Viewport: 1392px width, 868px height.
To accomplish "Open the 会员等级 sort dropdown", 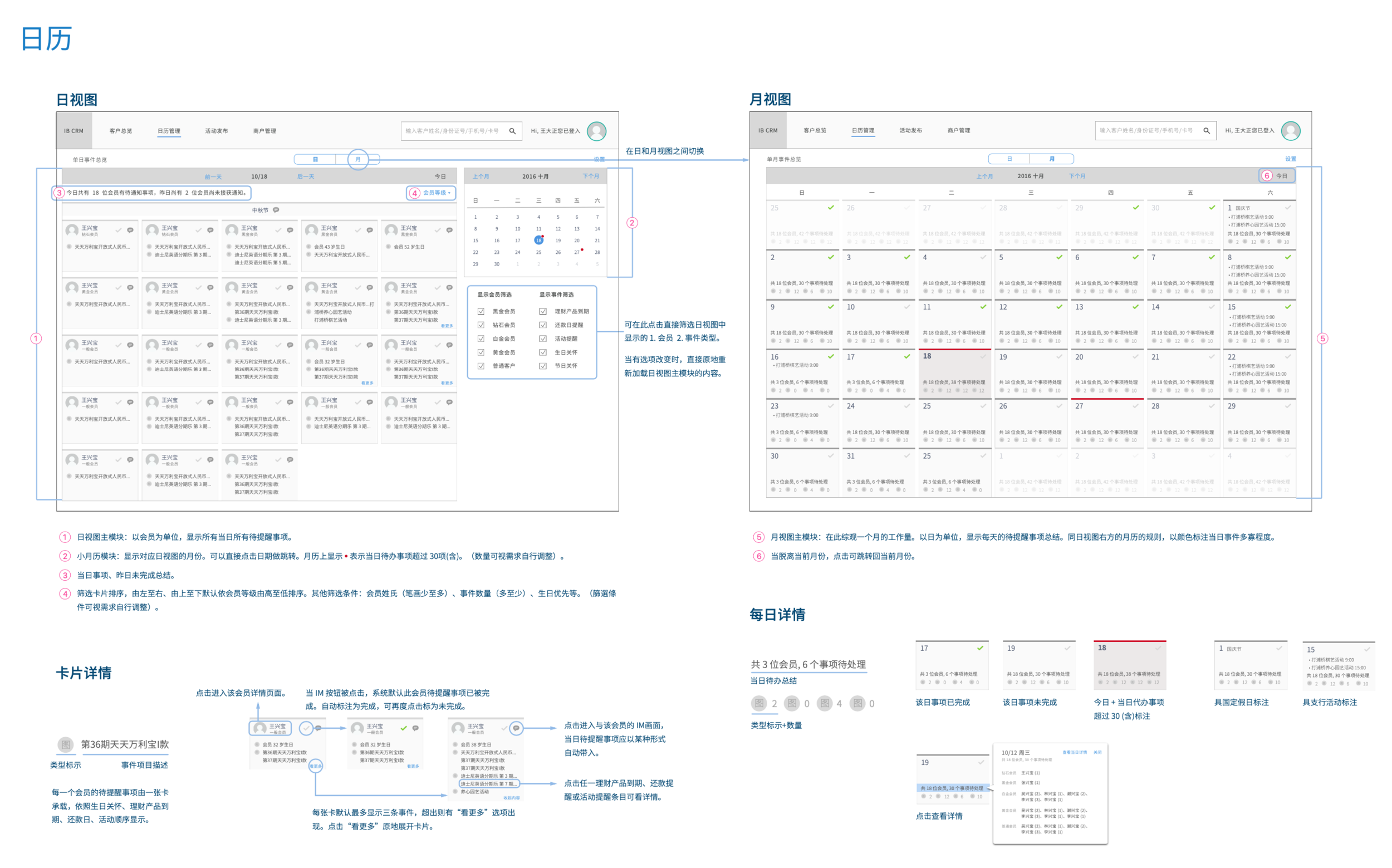I will tap(437, 193).
